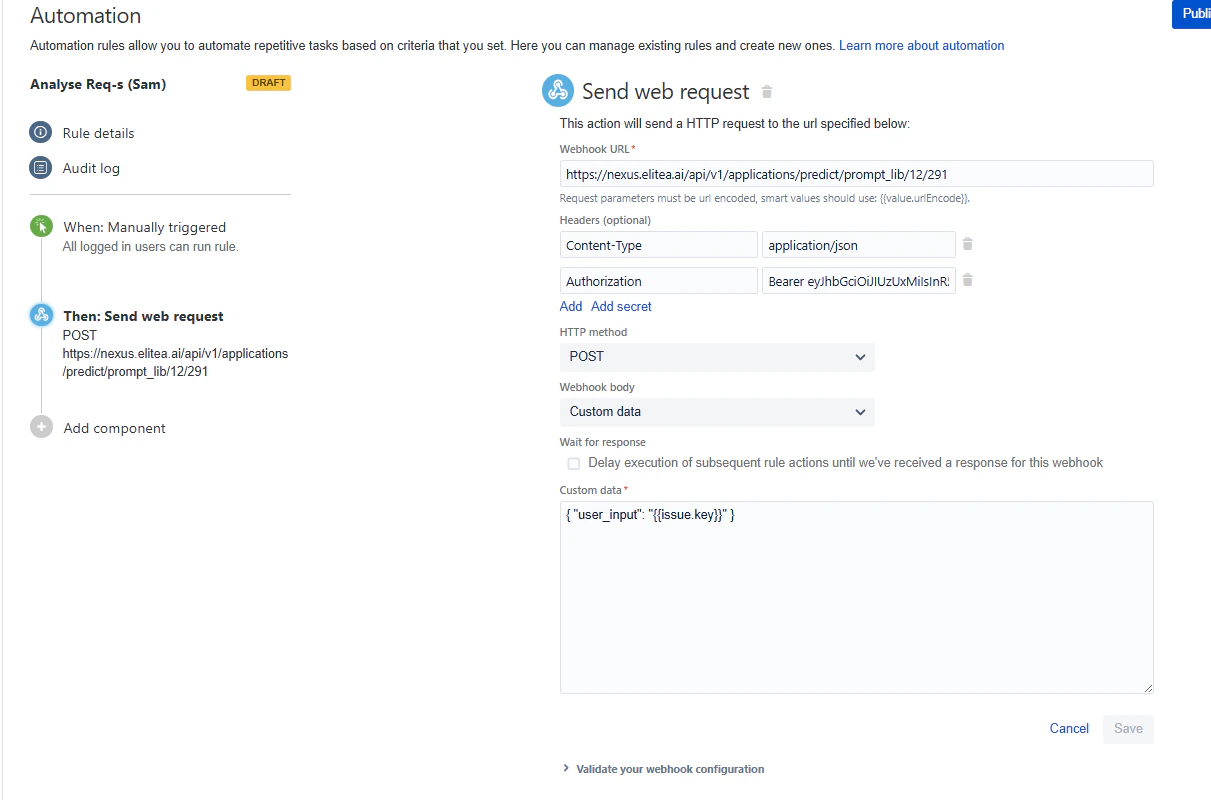Open the Webhook body dropdown
Viewport: 1211px width, 800px height.
coord(716,412)
